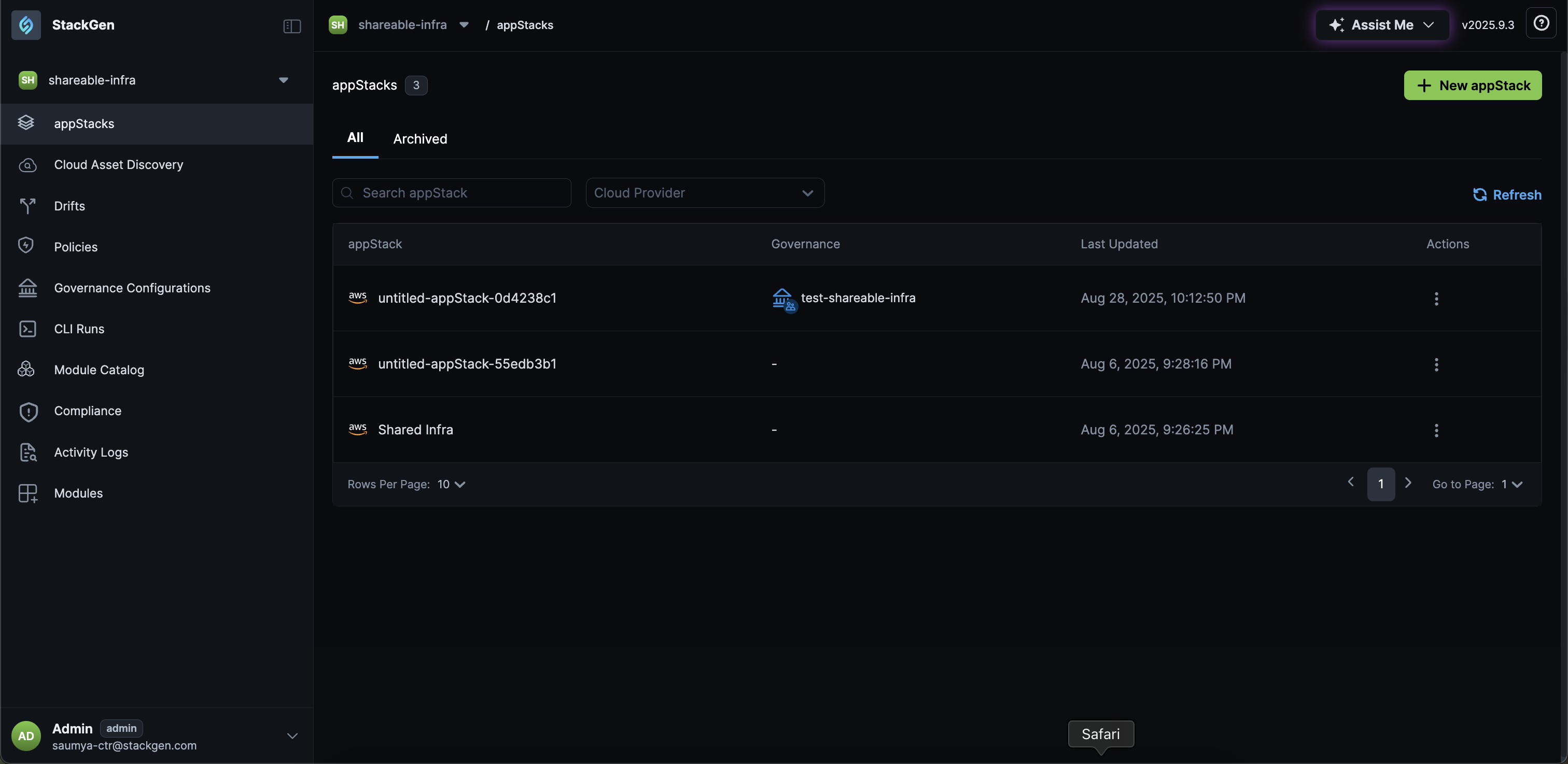1568x764 pixels.
Task: Click the appStacks count badge 3
Action: click(416, 85)
